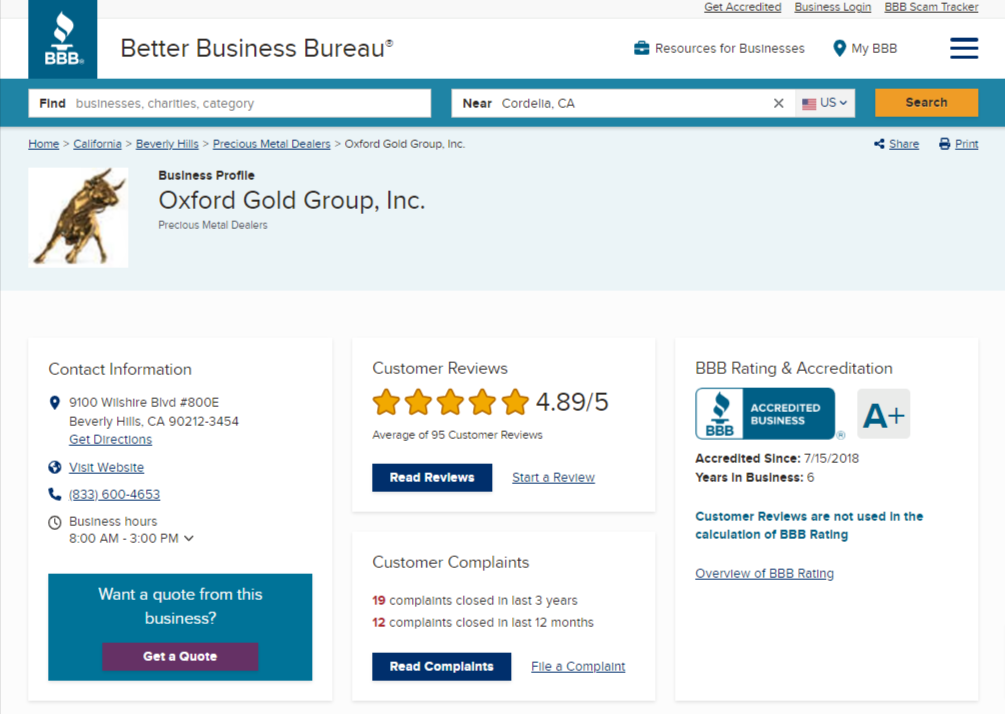Click 'Years in Business: 6' text
The height and width of the screenshot is (714, 1005).
point(754,477)
